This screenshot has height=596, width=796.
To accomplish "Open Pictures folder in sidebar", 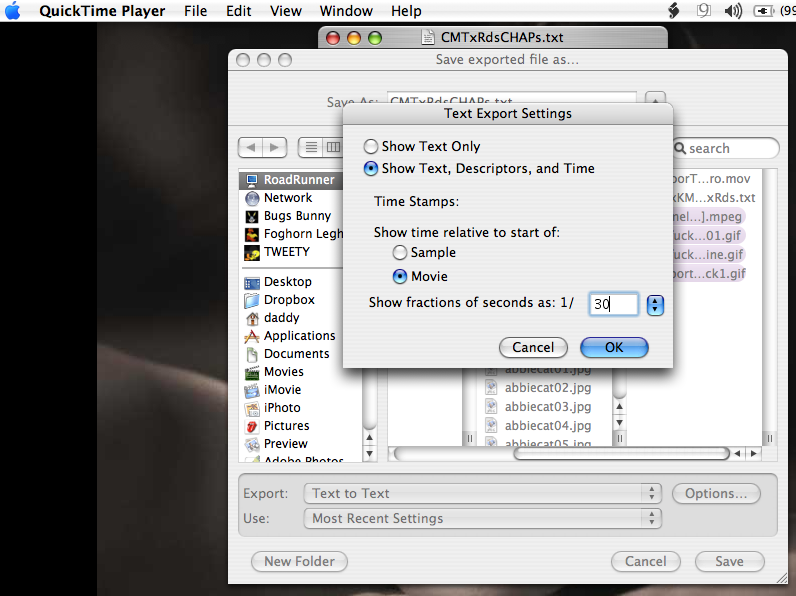I will 301,426.
